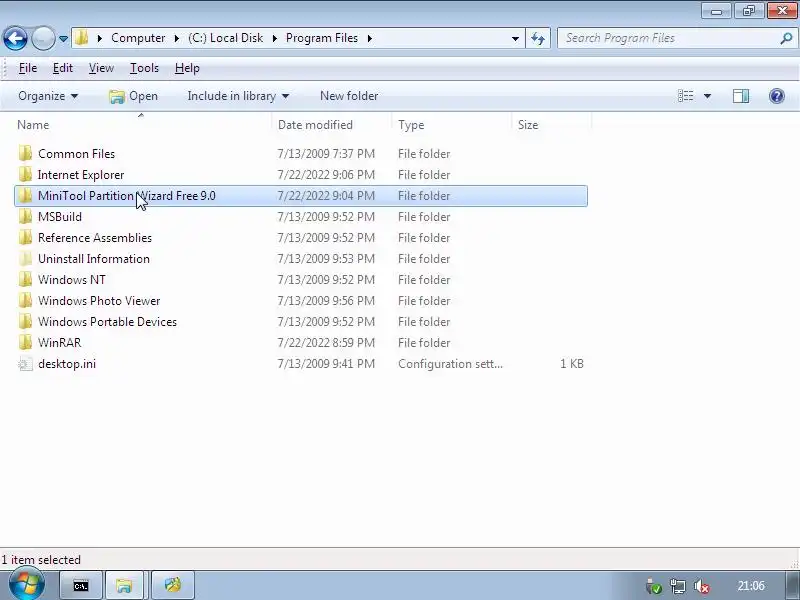
Task: Select Program Files breadcrumb segment
Action: click(x=321, y=38)
